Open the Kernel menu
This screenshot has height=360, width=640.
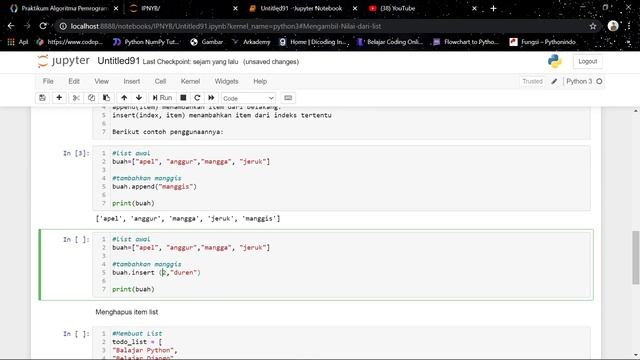tap(190, 81)
